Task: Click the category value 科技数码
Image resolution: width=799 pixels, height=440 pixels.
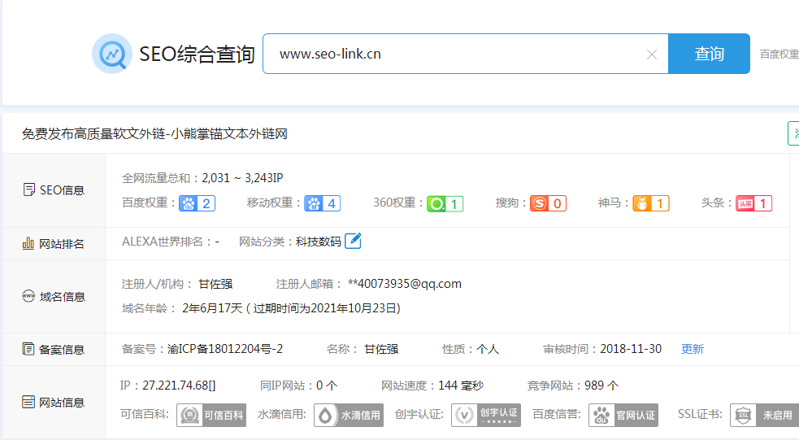Action: coord(318,242)
